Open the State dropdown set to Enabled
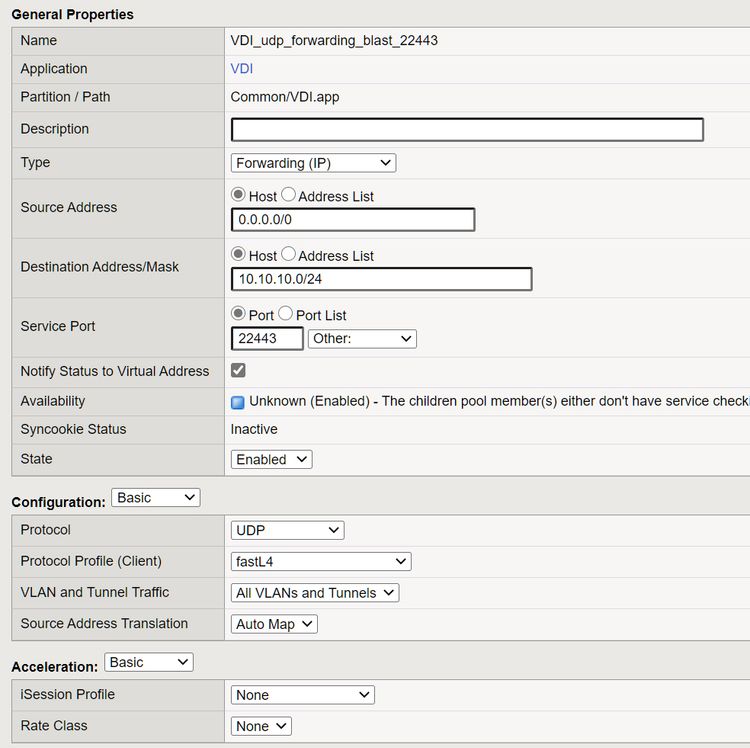The height and width of the screenshot is (748, 750). pos(271,460)
